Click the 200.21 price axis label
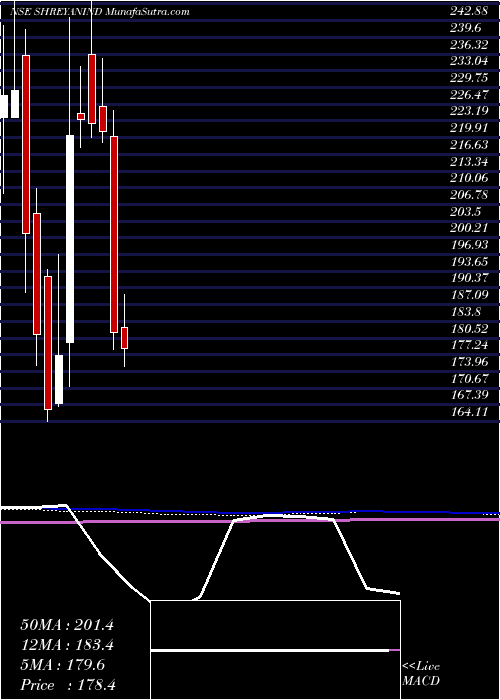This screenshot has height=700, width=500. coord(469,228)
